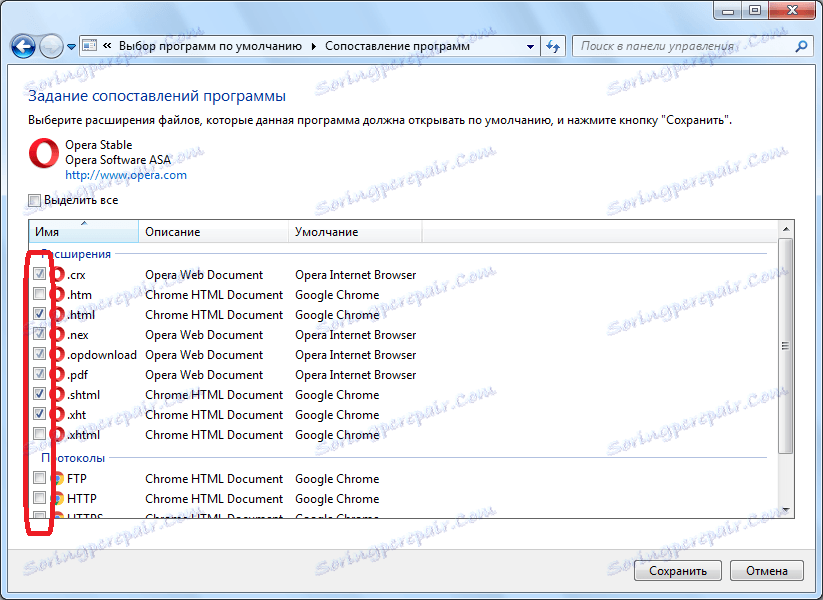The width and height of the screenshot is (823, 600).
Task: Sort by the 'Имя' column header
Action: tap(83, 231)
